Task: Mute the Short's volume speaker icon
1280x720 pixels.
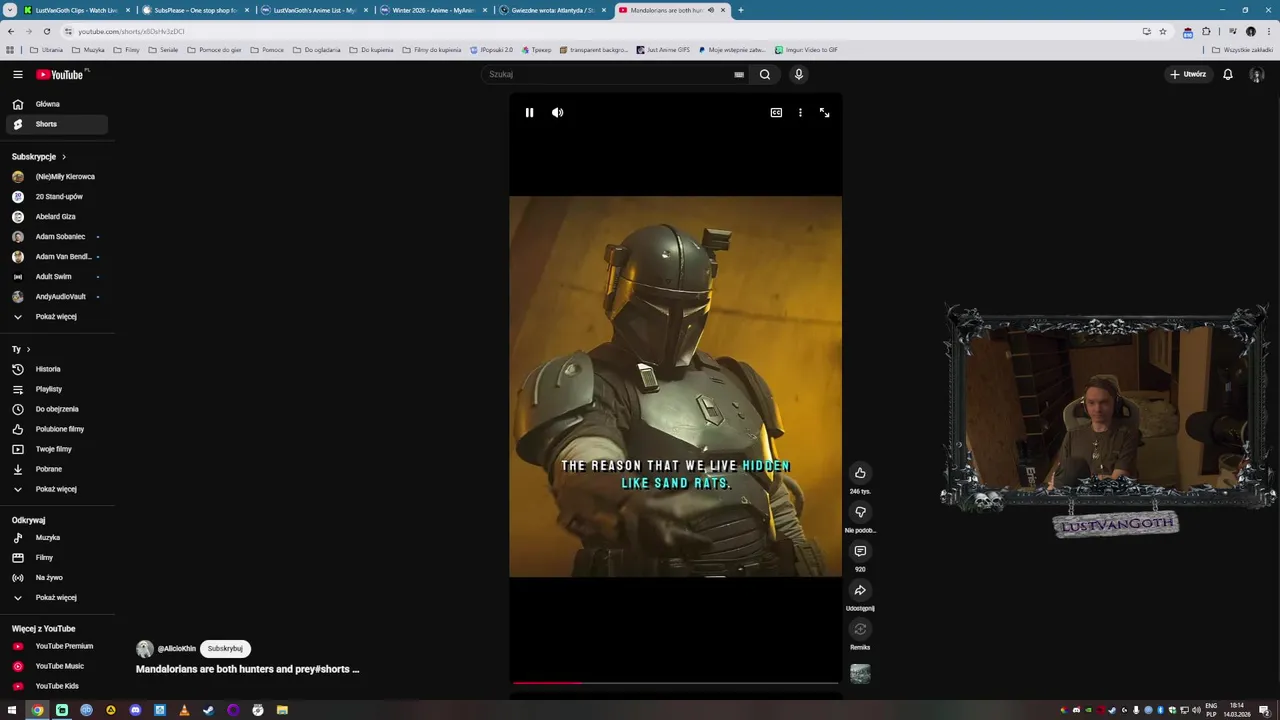Action: click(x=557, y=113)
